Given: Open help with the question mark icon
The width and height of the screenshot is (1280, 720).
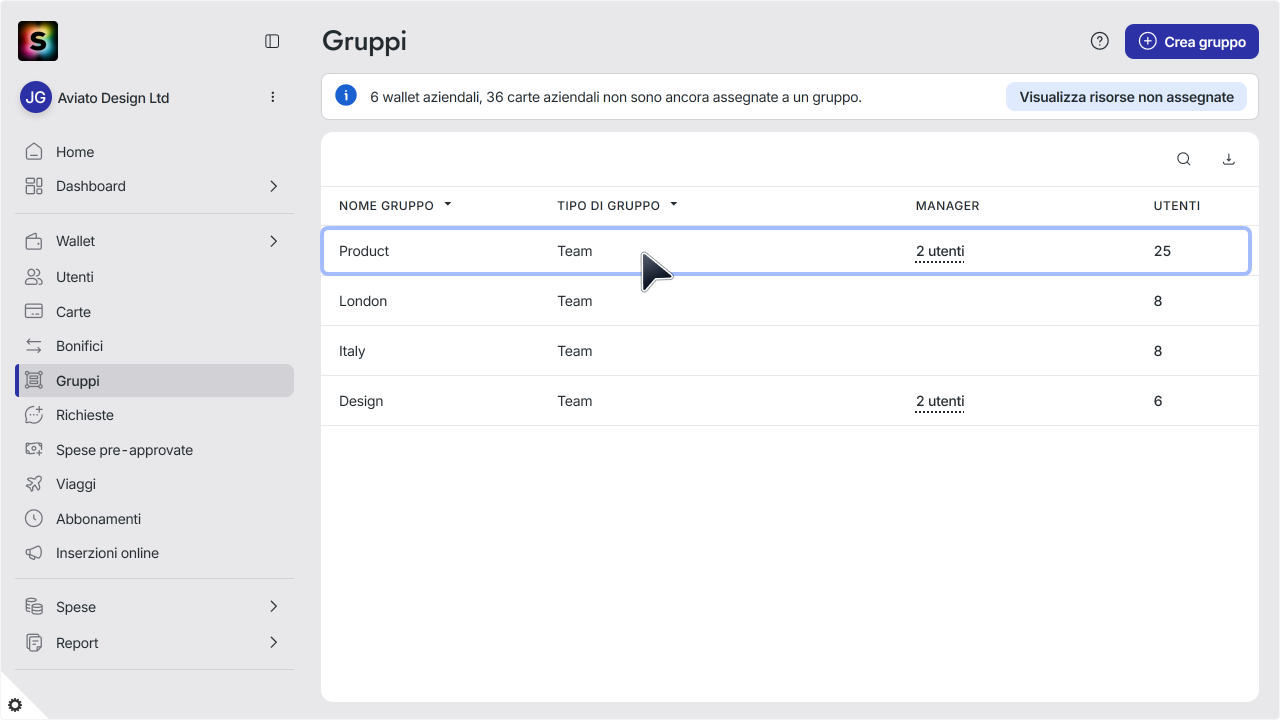Looking at the screenshot, I should pyautogui.click(x=1100, y=41).
